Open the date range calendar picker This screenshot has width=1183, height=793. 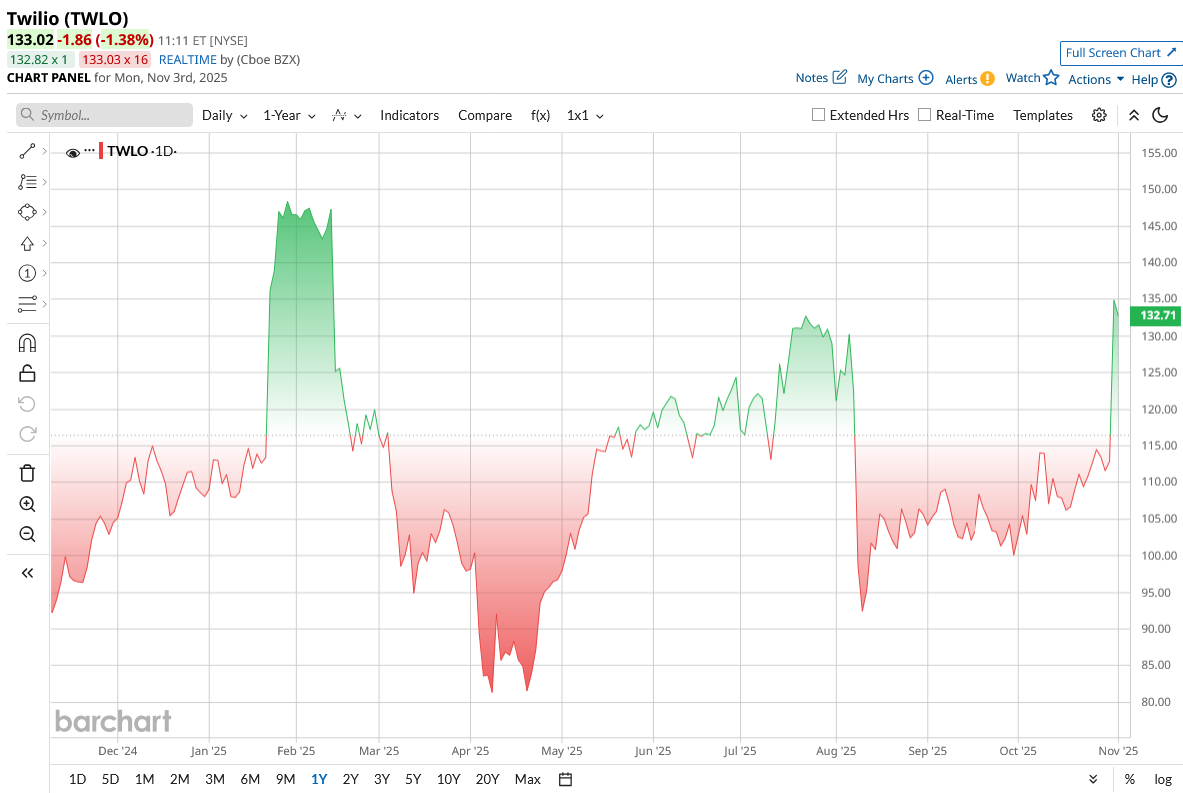565,779
